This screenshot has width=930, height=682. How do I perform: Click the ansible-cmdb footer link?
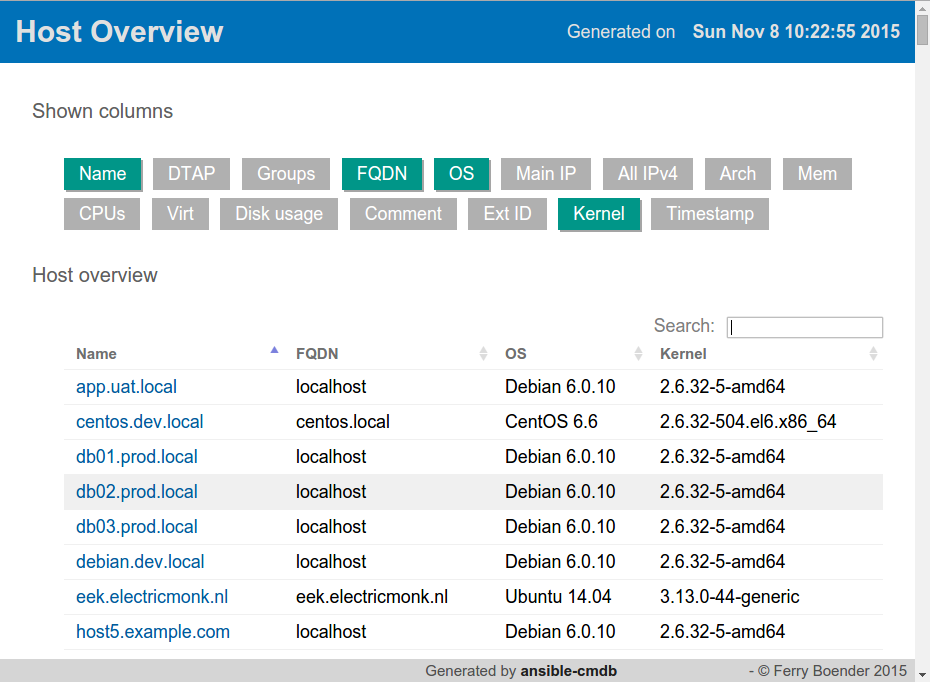[x=568, y=671]
